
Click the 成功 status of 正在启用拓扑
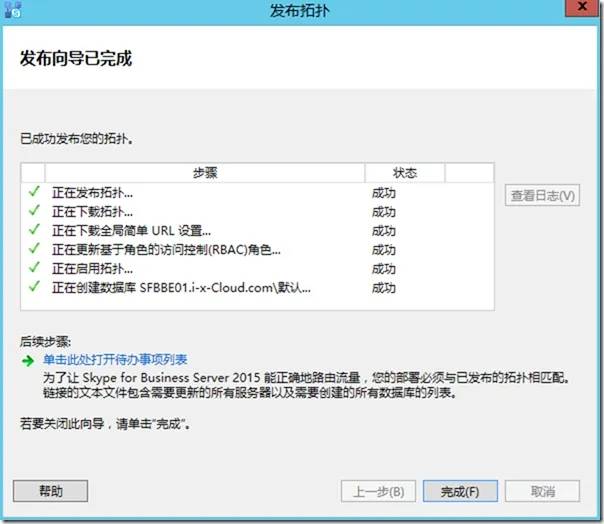tap(384, 269)
